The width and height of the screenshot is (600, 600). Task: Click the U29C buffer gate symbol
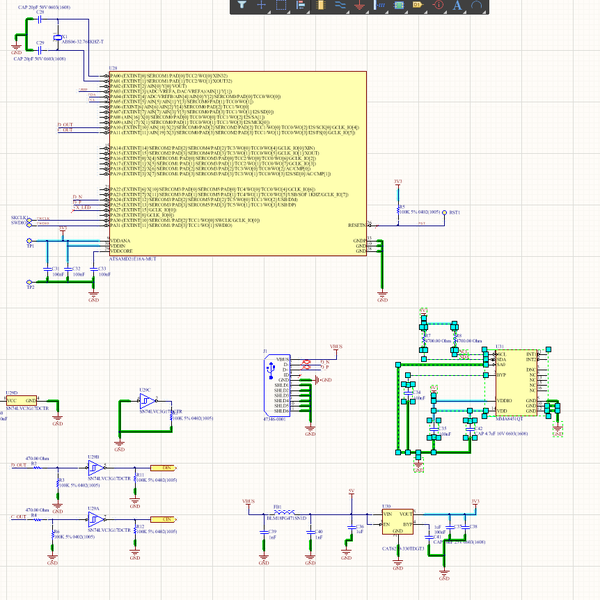146,403
